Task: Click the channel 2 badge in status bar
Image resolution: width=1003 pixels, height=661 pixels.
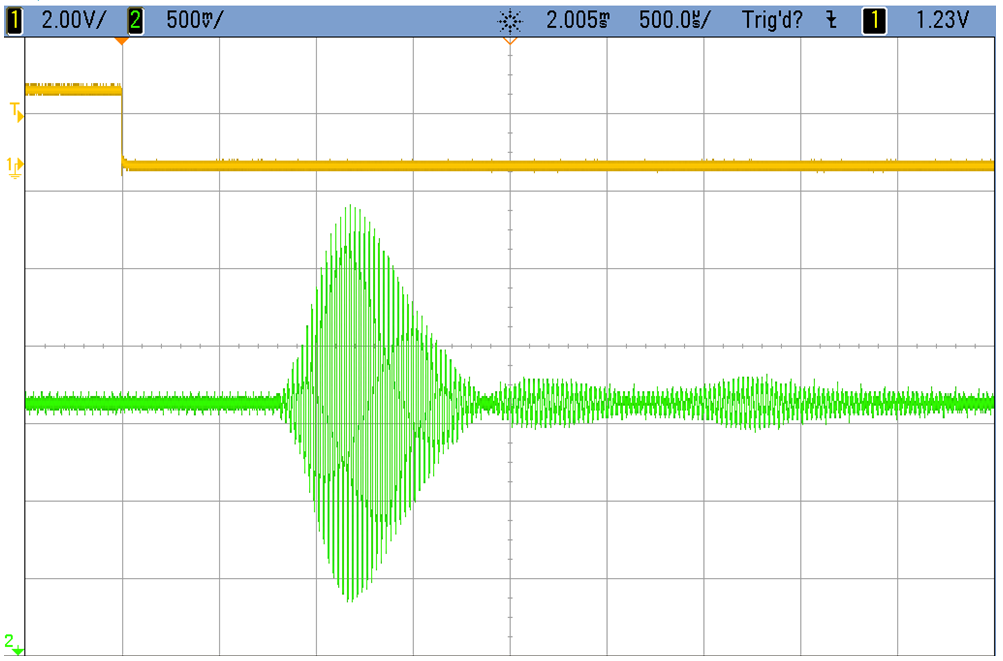Action: tap(135, 20)
